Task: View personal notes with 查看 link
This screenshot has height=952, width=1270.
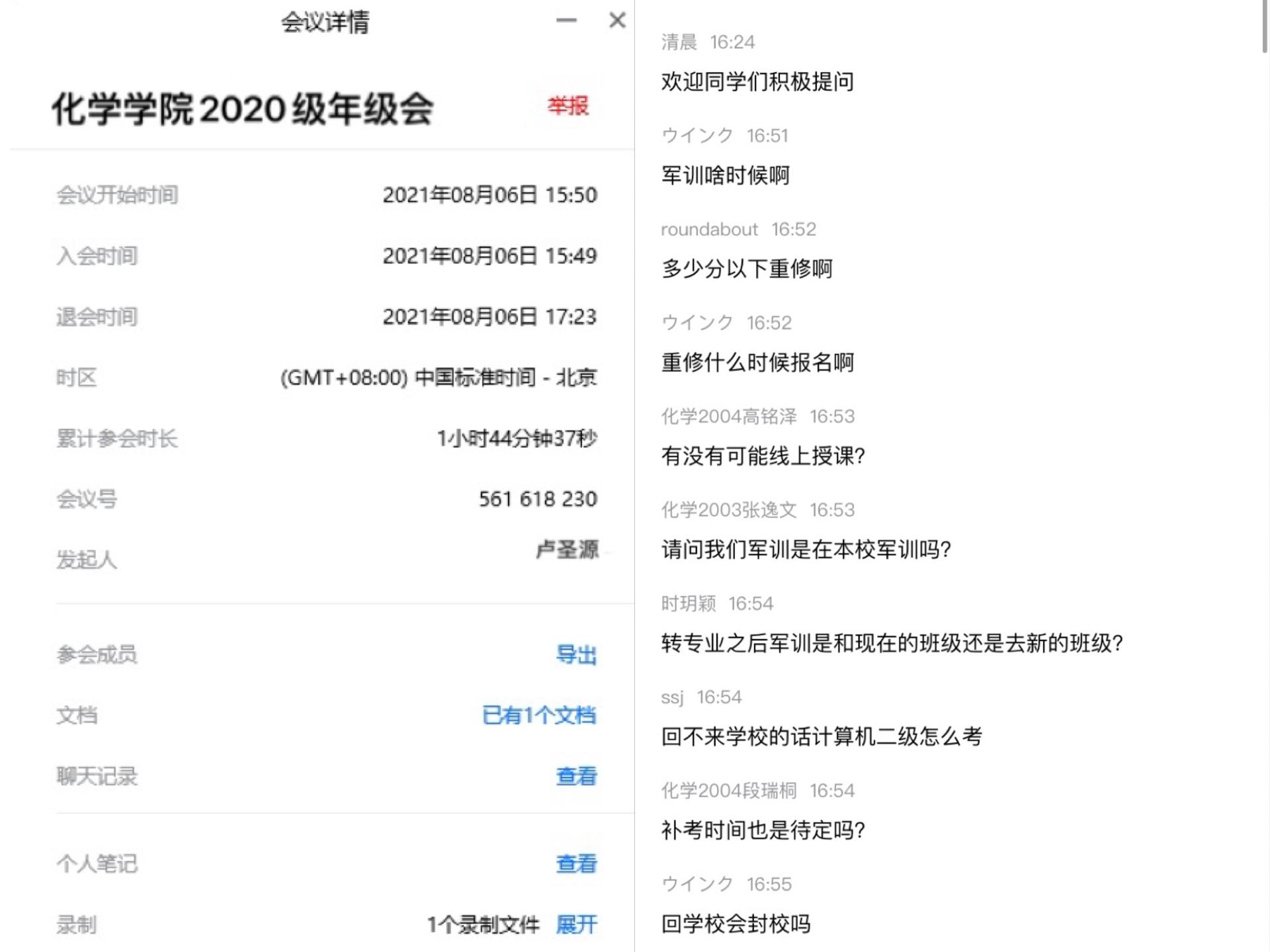Action: click(x=576, y=863)
